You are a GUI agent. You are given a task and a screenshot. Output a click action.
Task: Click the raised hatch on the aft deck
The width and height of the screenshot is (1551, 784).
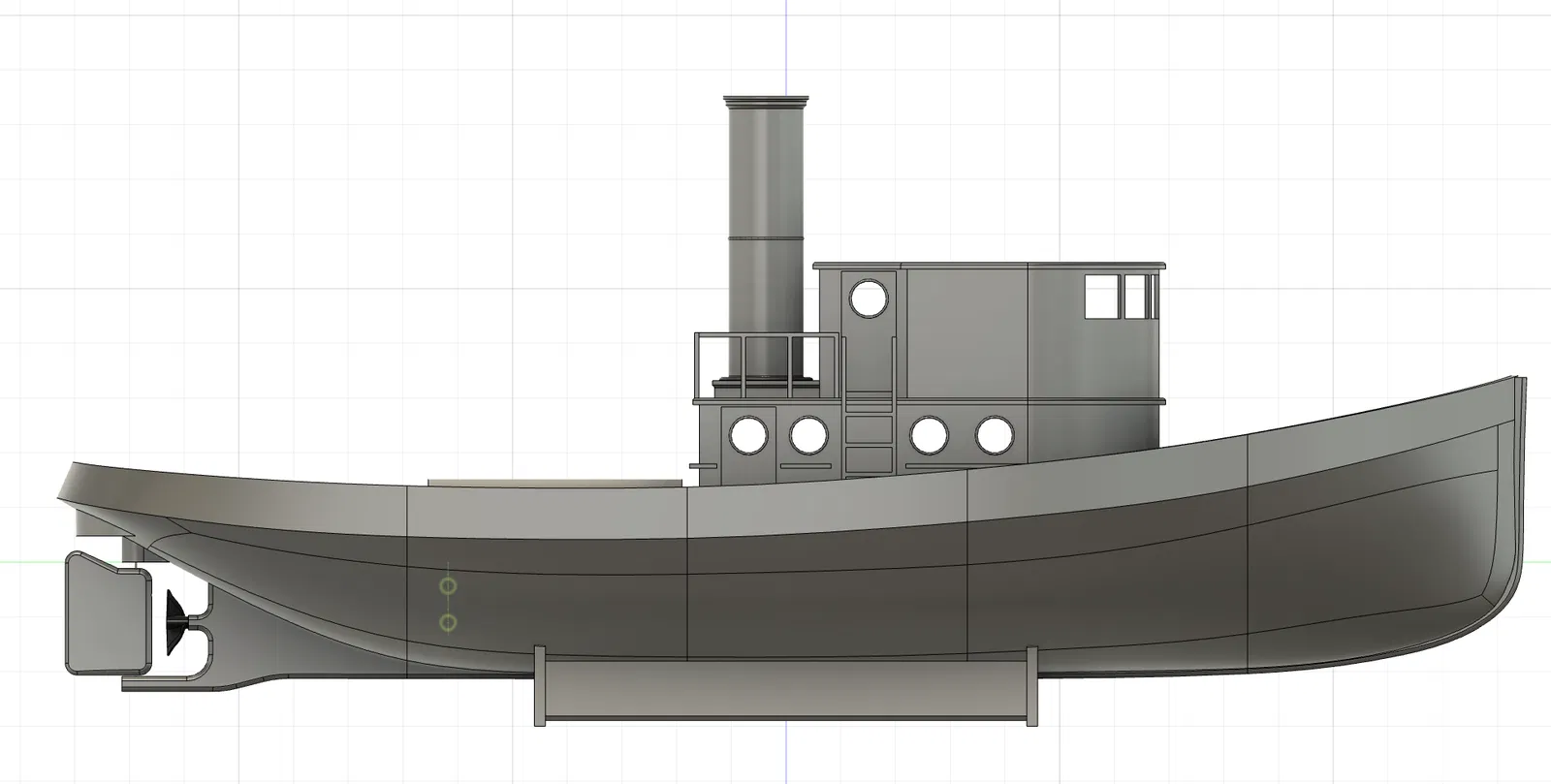(554, 482)
